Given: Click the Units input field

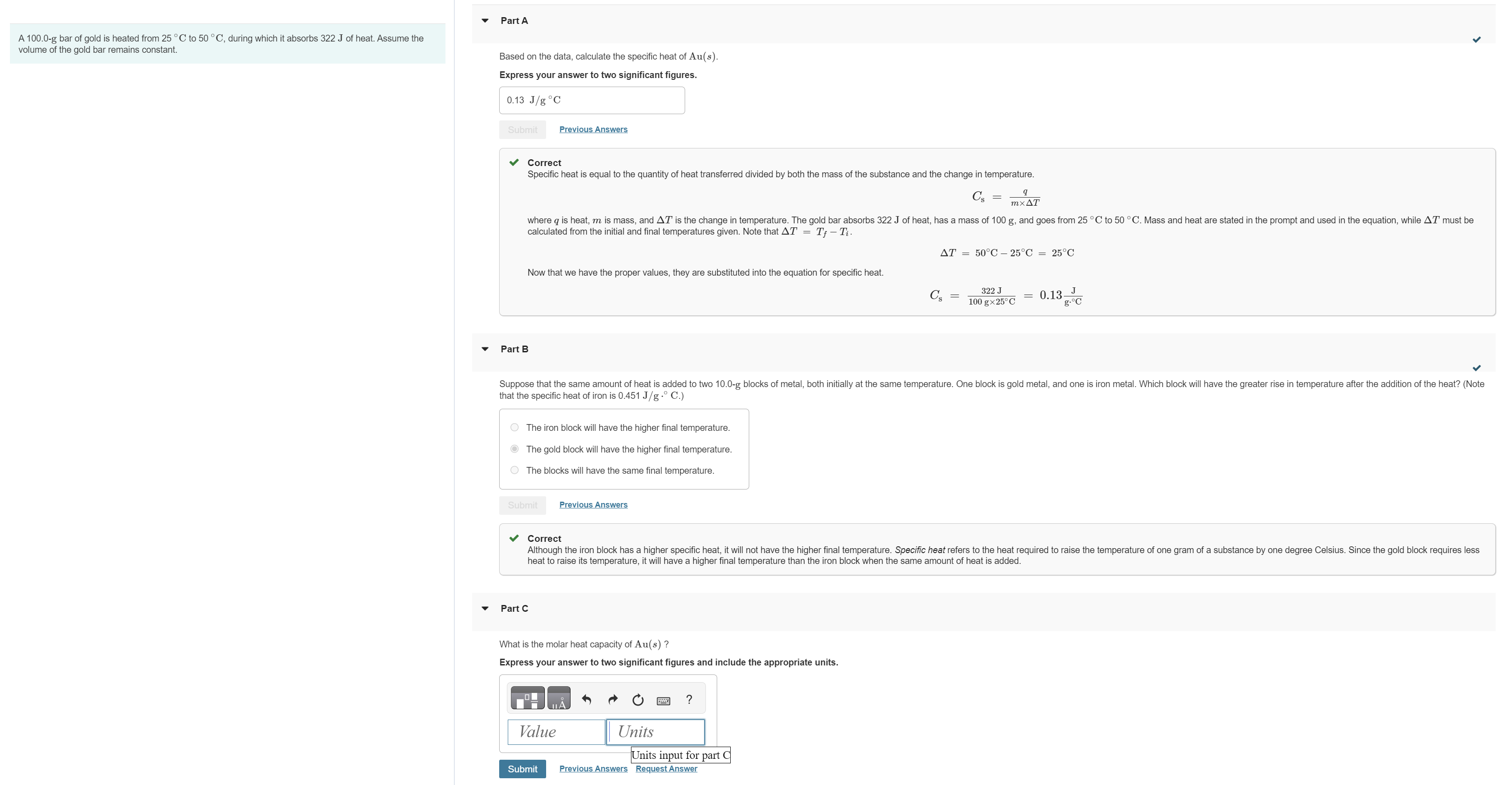Looking at the screenshot, I should pos(655,732).
